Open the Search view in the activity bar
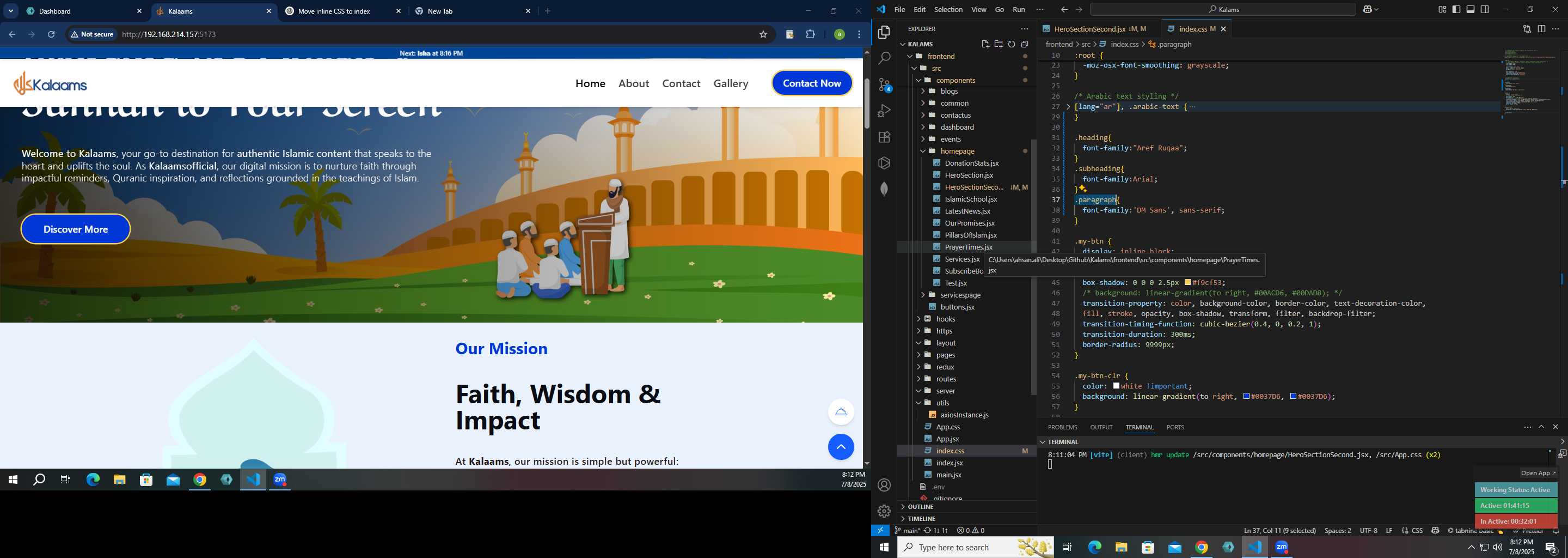1568x558 pixels. 884,58
